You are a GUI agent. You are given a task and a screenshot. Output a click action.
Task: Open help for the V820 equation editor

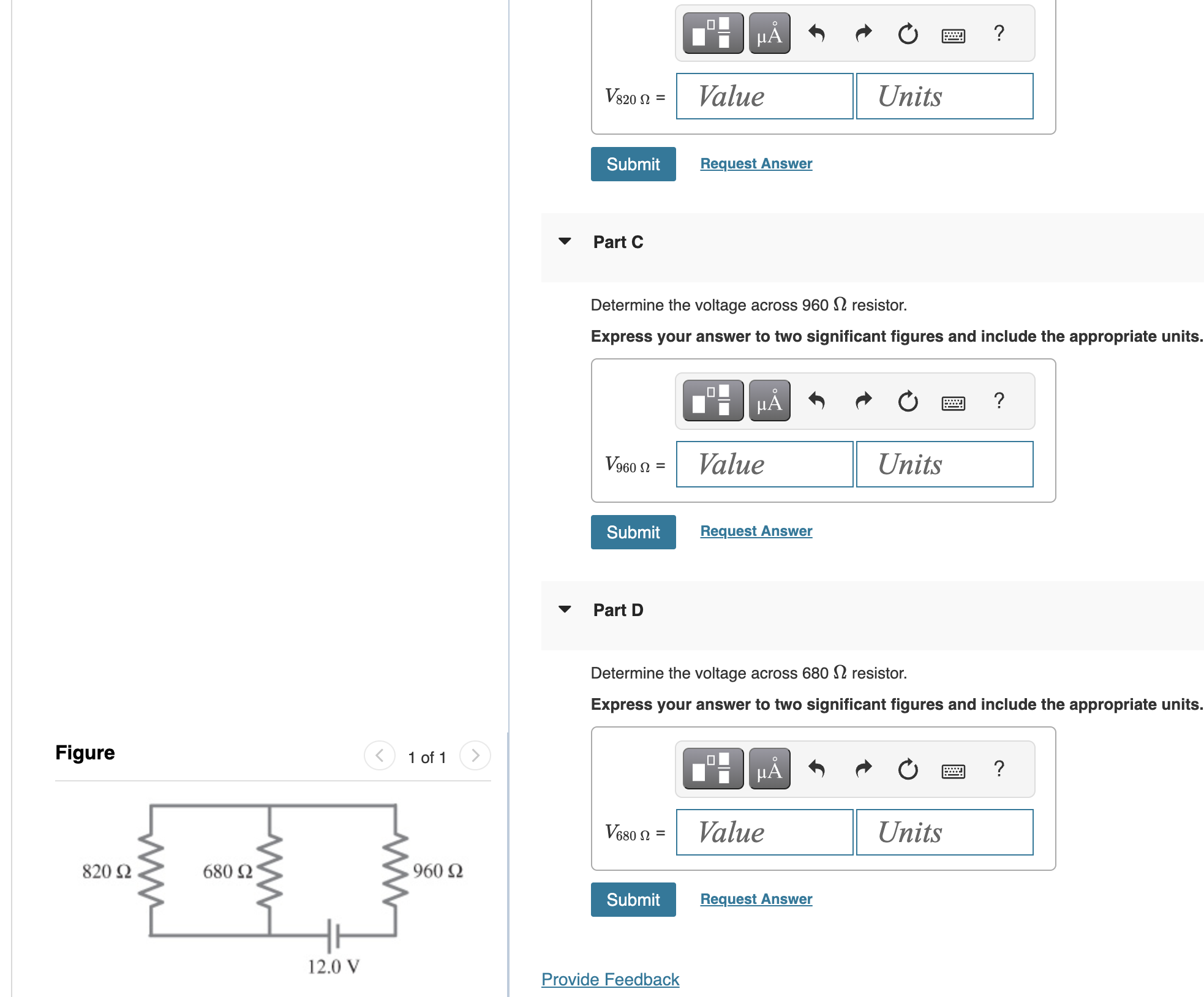click(999, 34)
